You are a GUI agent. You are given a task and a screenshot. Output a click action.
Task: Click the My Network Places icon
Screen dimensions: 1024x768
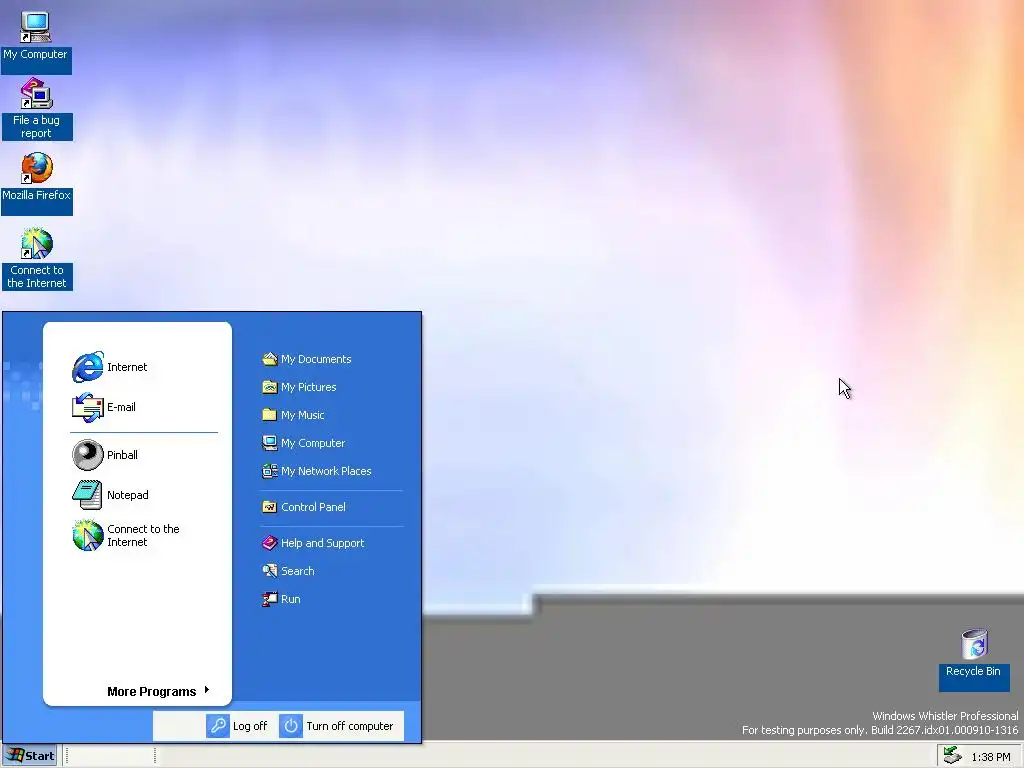(x=270, y=471)
